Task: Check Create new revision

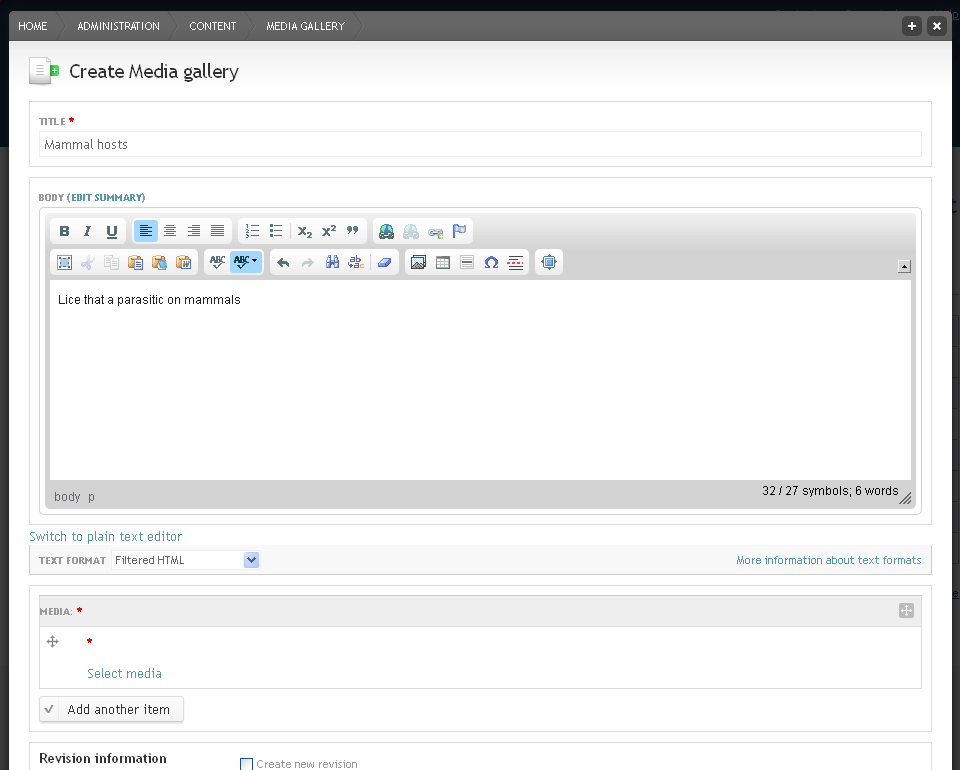Action: (246, 764)
